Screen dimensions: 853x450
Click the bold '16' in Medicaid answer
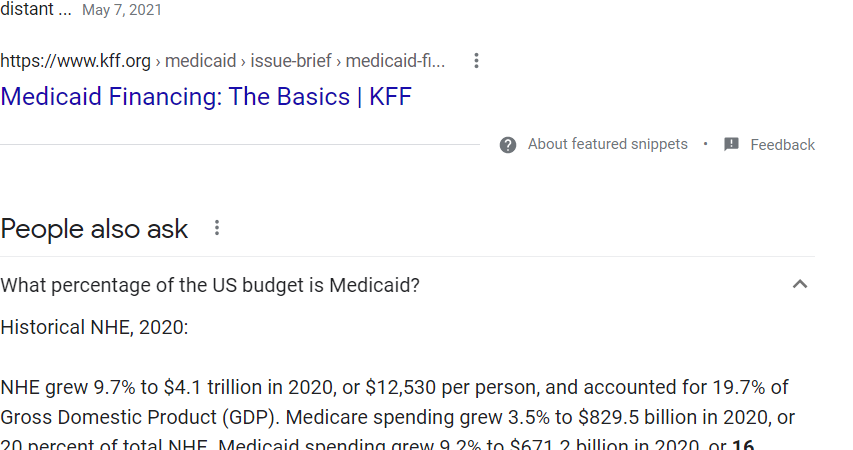[743, 445]
